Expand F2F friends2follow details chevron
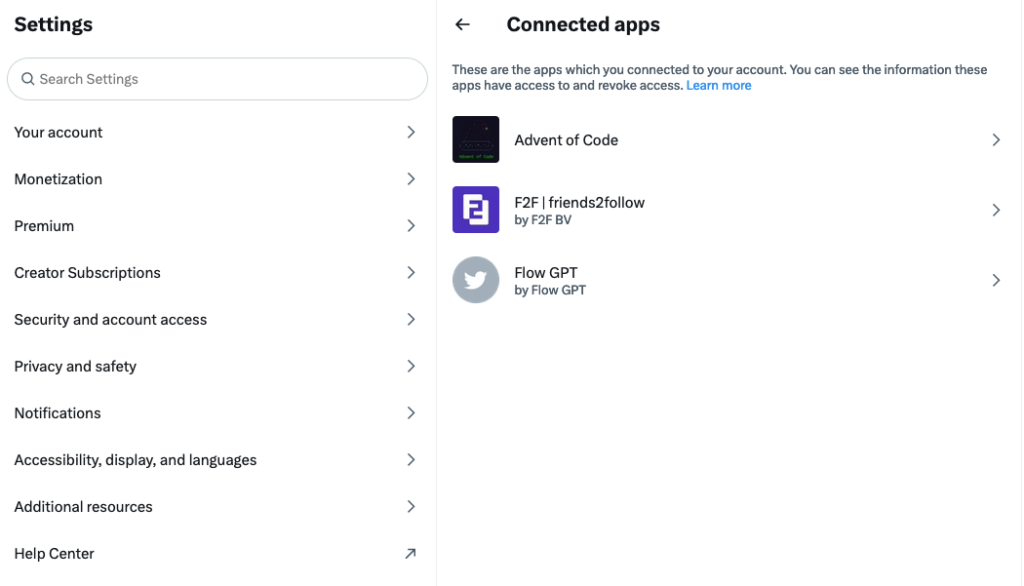The height and width of the screenshot is (586, 1024). (995, 210)
